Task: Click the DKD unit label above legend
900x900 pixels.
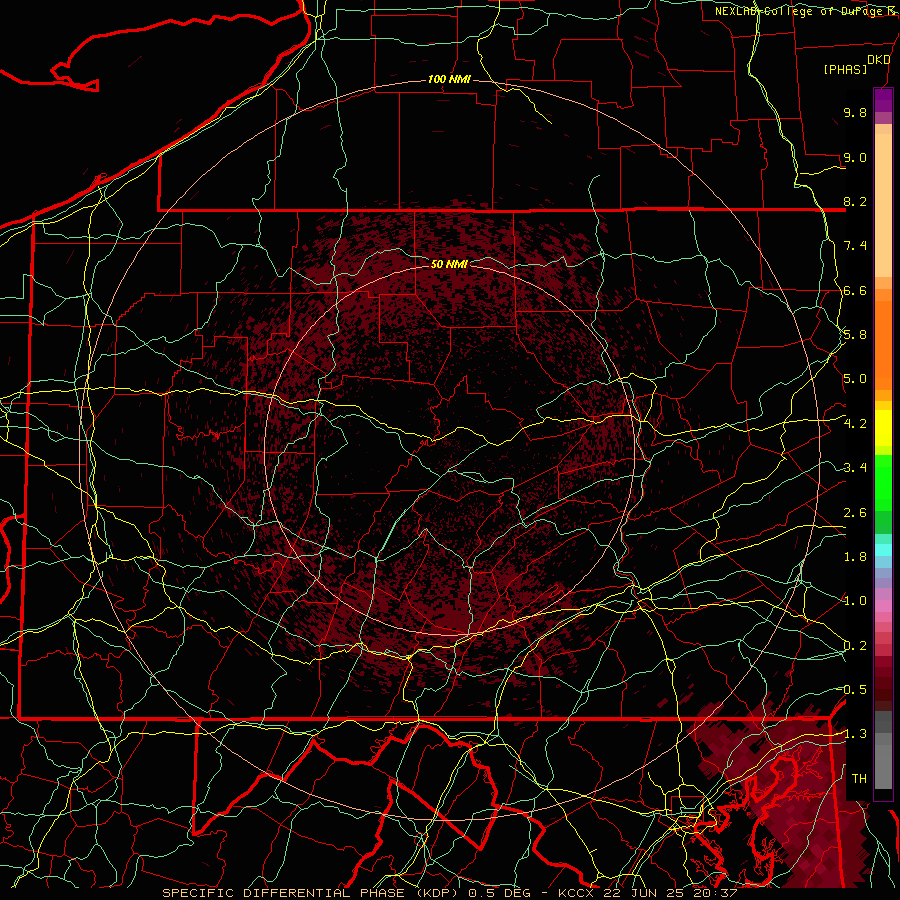Action: pos(879,60)
